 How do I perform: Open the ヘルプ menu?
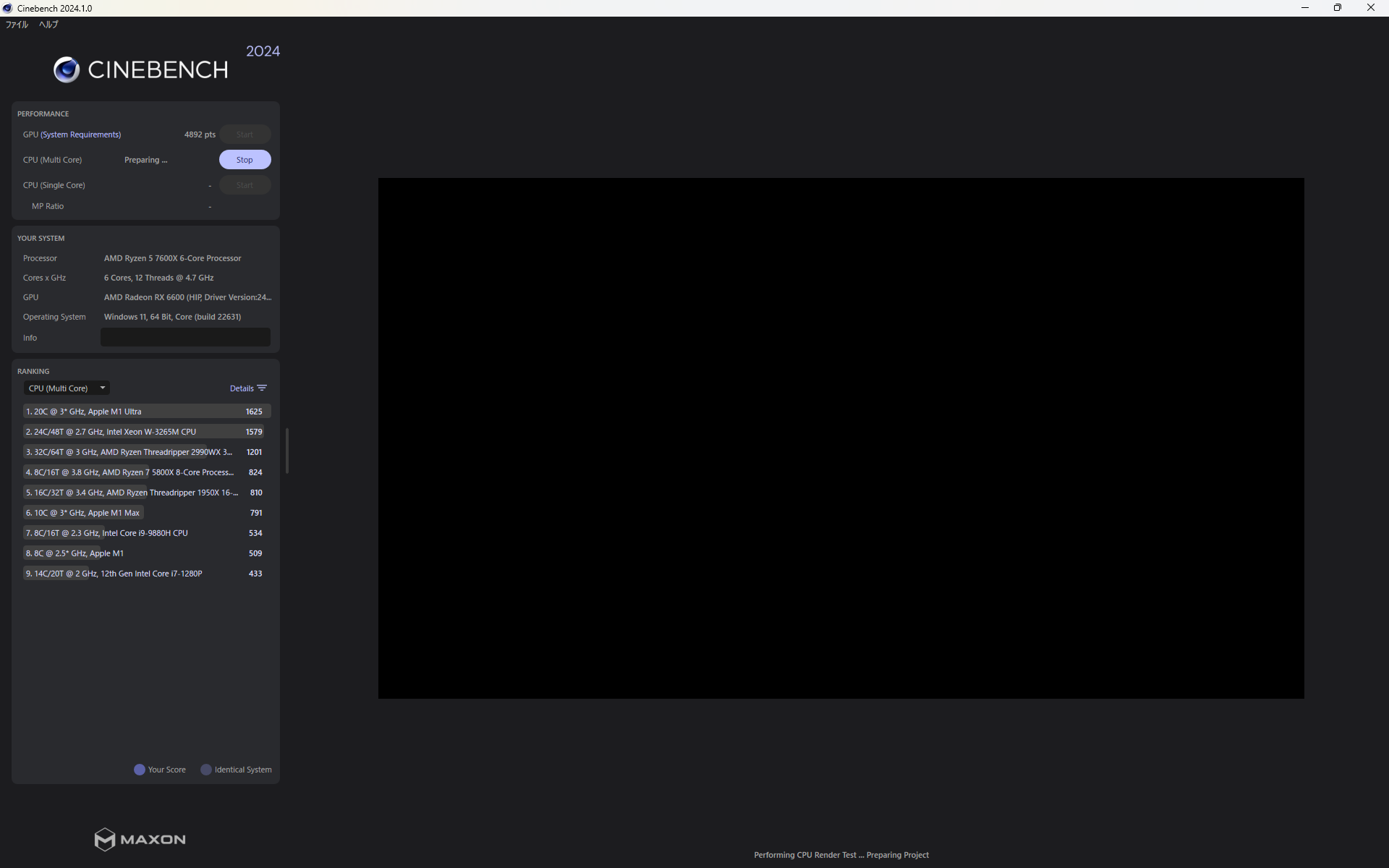coord(48,25)
